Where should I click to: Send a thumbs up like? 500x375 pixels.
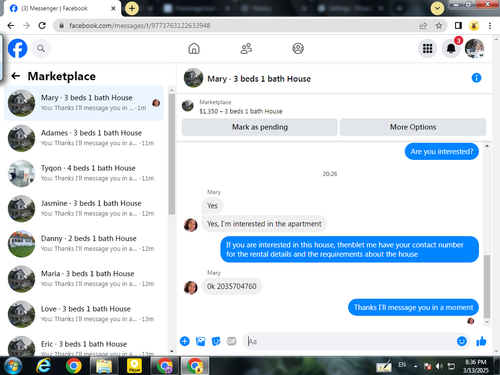coord(481,341)
